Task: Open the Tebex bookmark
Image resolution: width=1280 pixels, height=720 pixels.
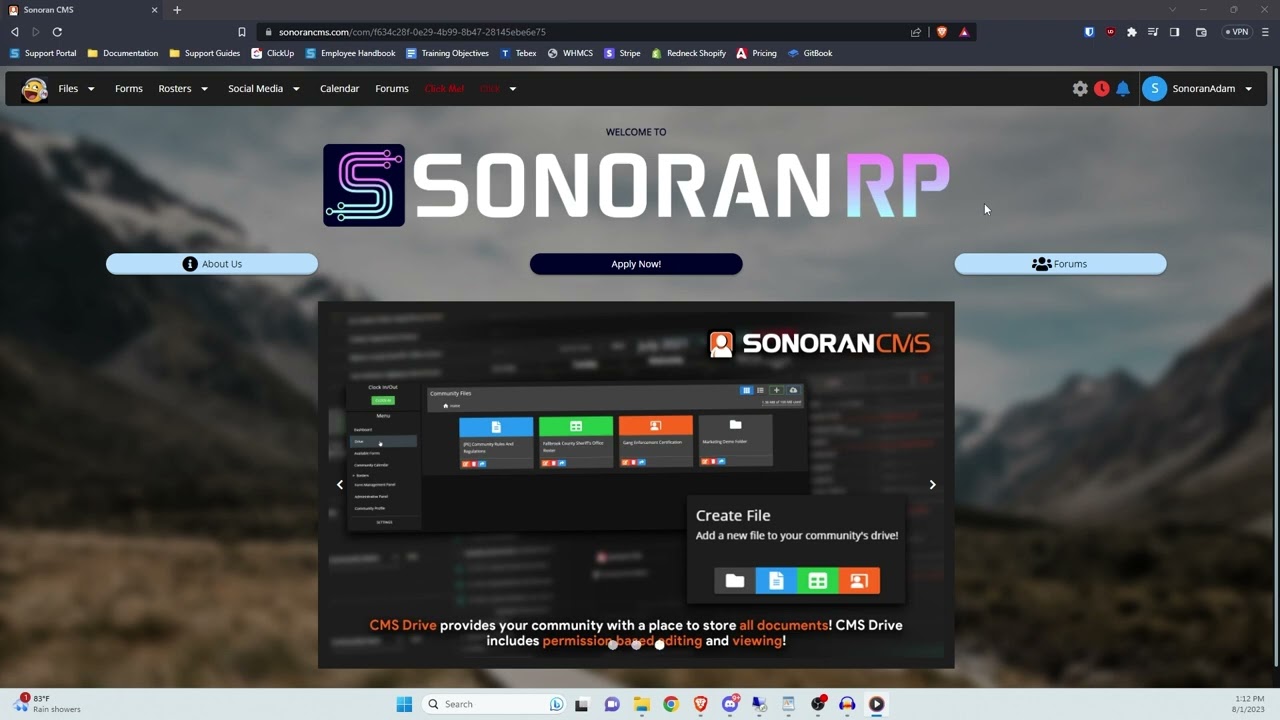Action: [519, 54]
